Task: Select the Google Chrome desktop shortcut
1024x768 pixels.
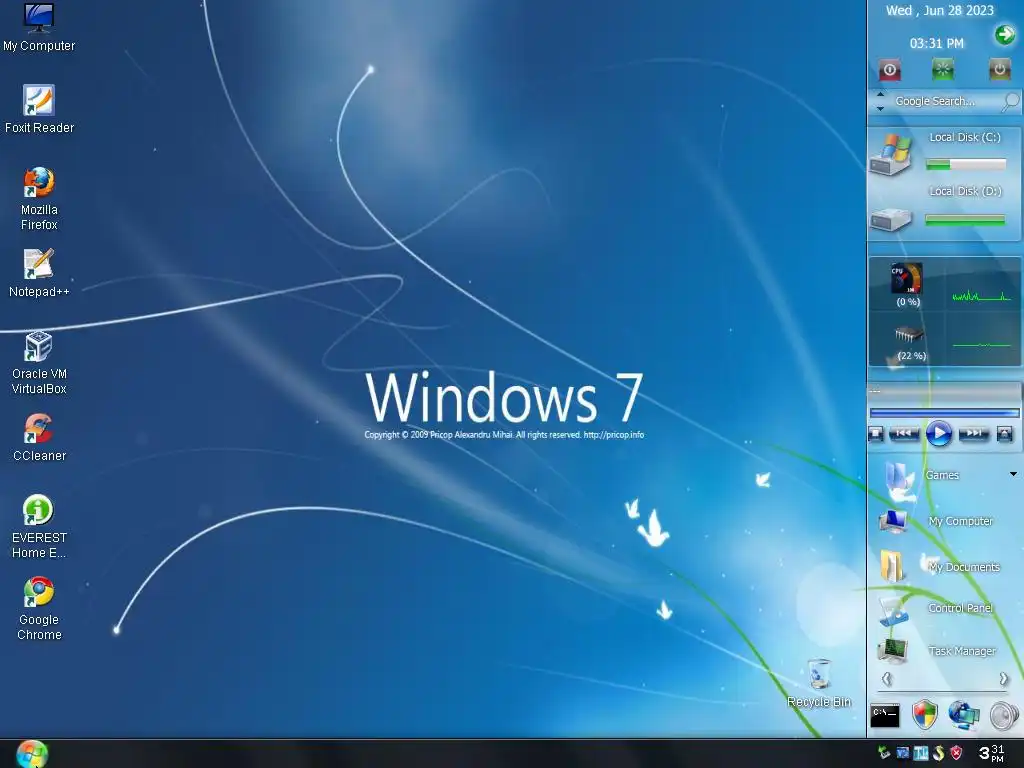Action: tap(39, 608)
